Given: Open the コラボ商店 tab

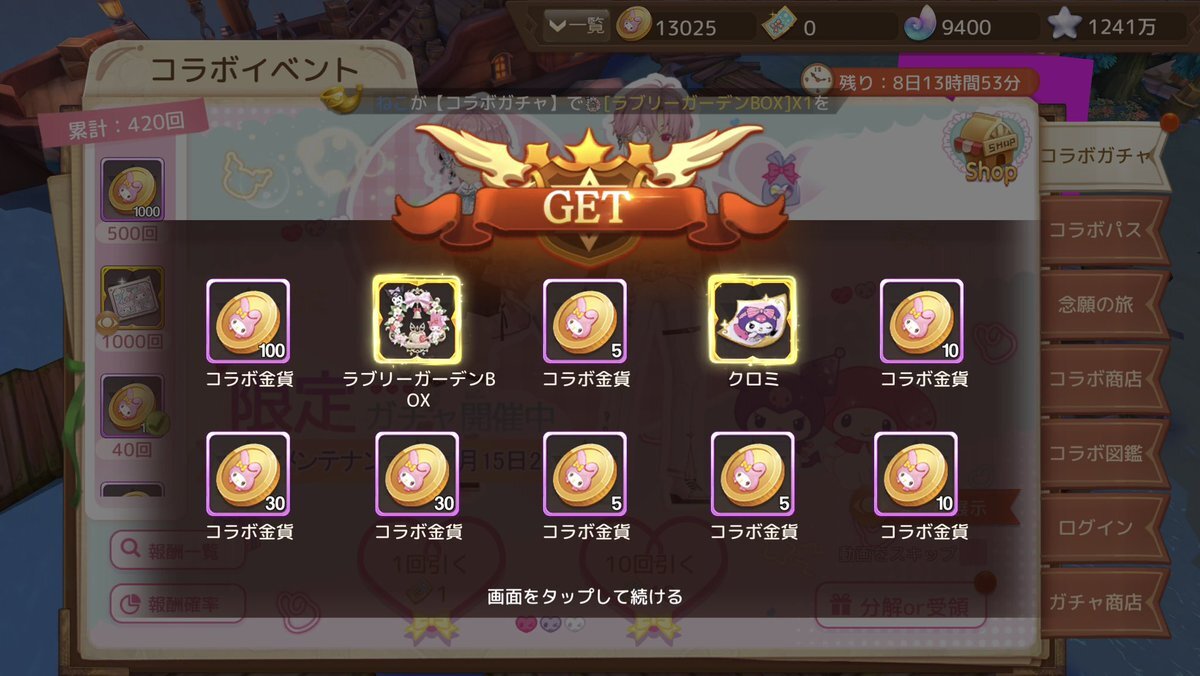Looking at the screenshot, I should point(1095,379).
